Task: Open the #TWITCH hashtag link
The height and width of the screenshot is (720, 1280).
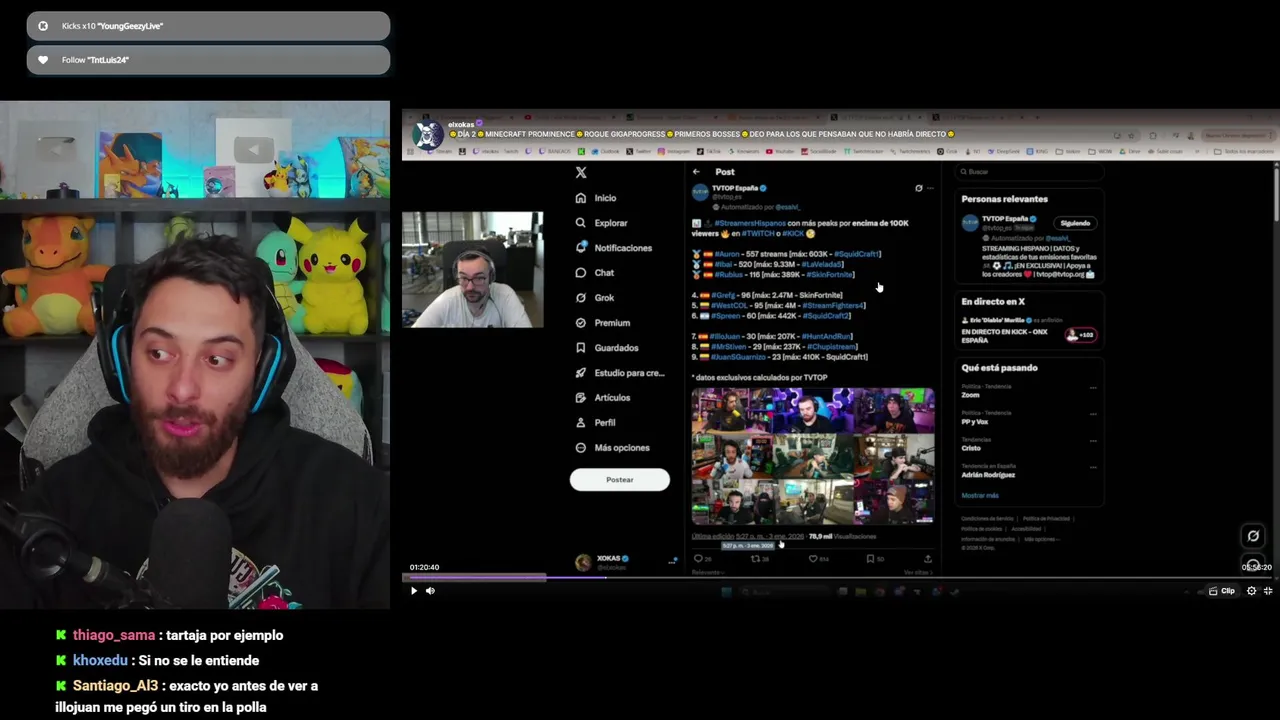Action: [758, 234]
